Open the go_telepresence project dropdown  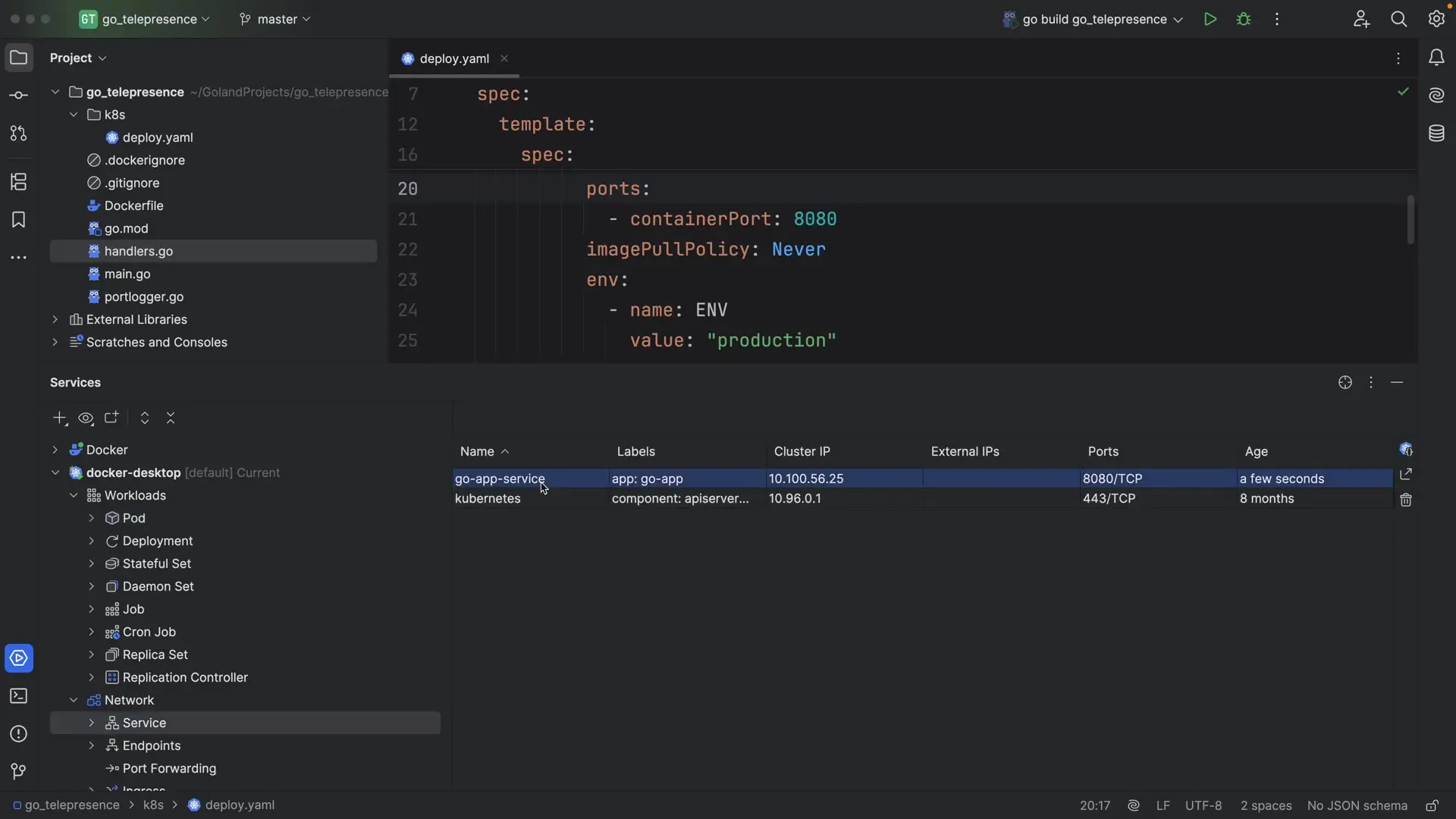[144, 20]
